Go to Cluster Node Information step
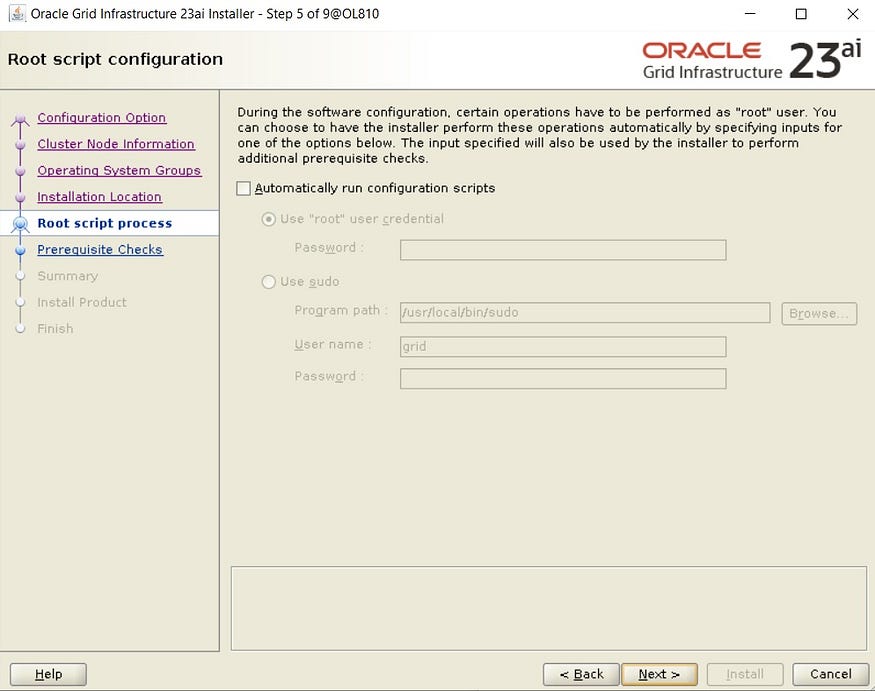The image size is (875, 691). tap(116, 144)
